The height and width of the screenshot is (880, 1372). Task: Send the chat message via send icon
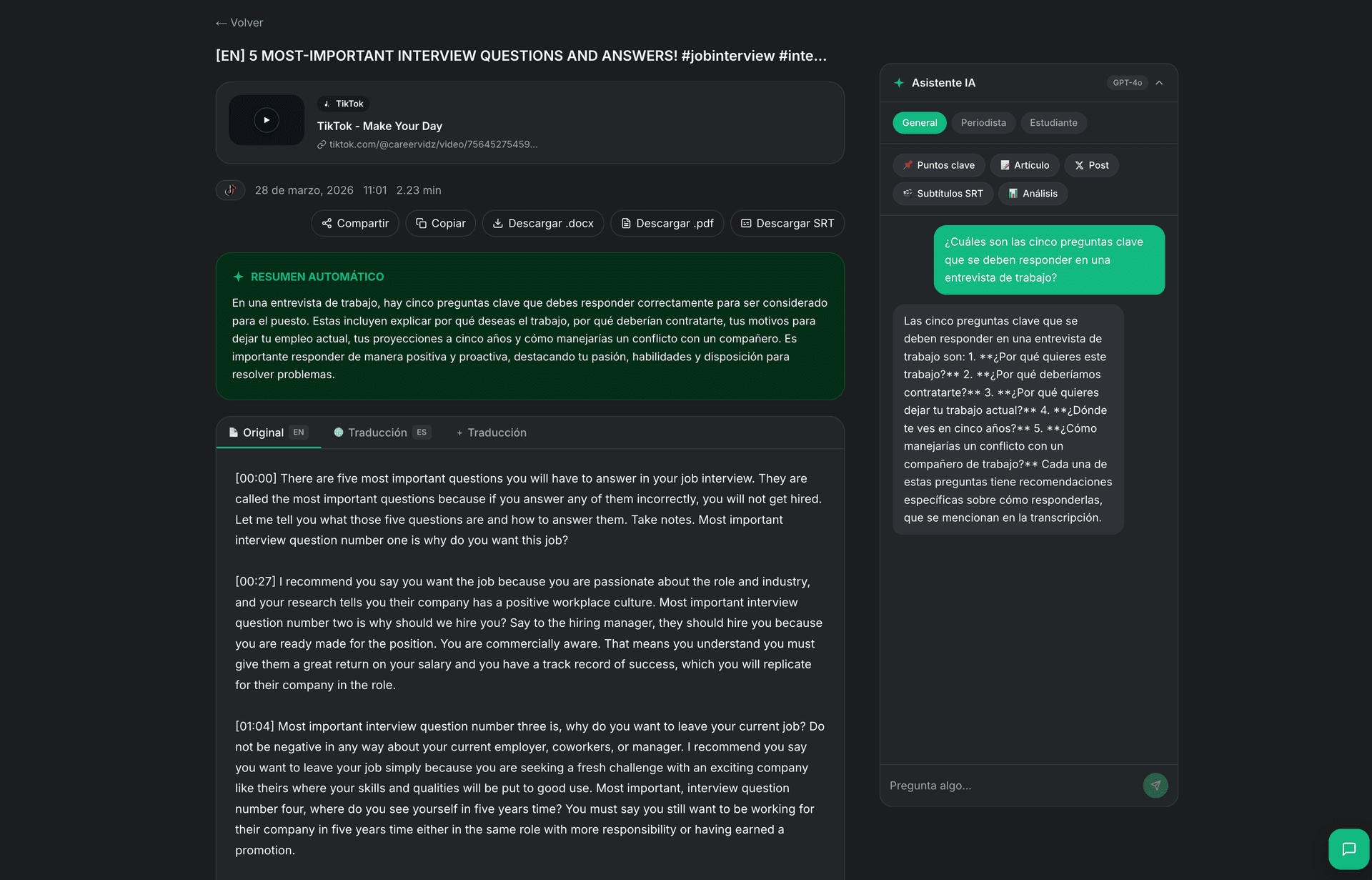[x=1155, y=786]
